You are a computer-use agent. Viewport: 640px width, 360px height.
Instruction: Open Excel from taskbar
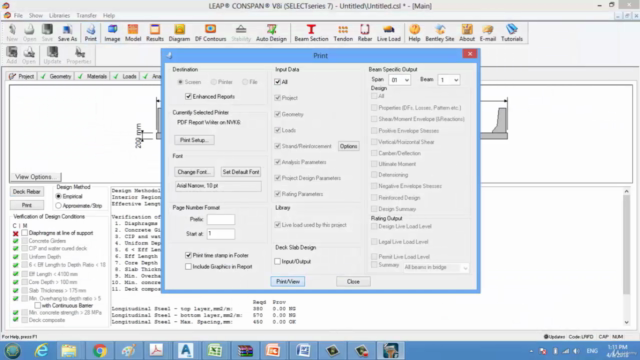214,351
